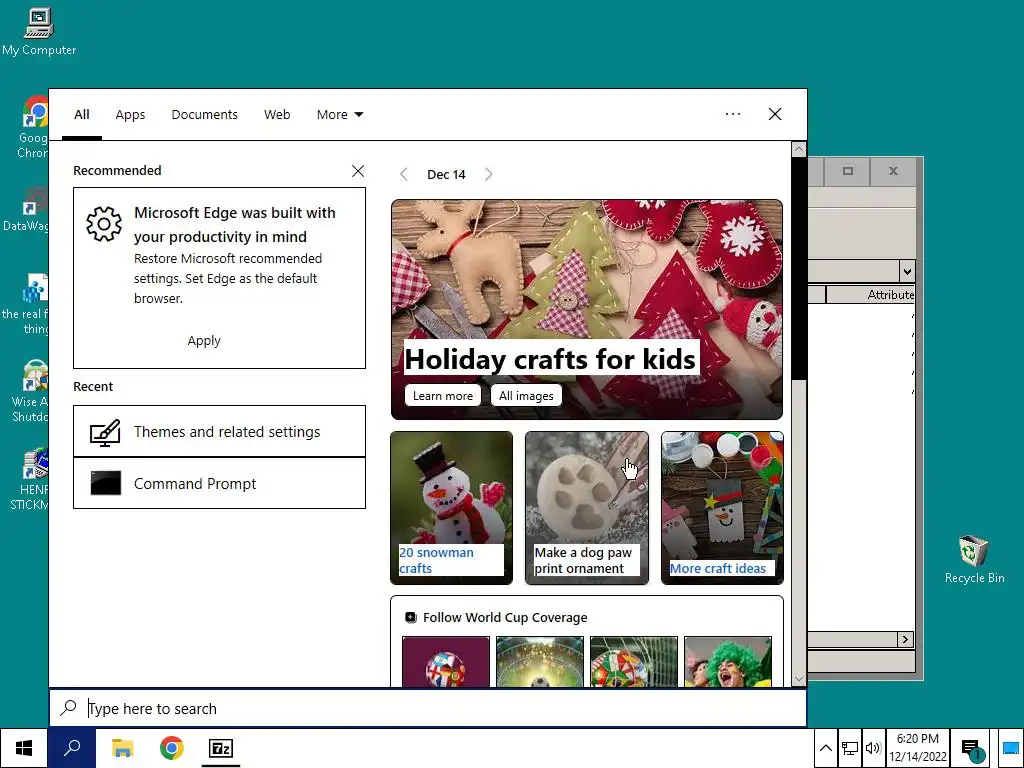The height and width of the screenshot is (768, 1024).
Task: Dismiss the Recommended section
Action: pos(358,171)
